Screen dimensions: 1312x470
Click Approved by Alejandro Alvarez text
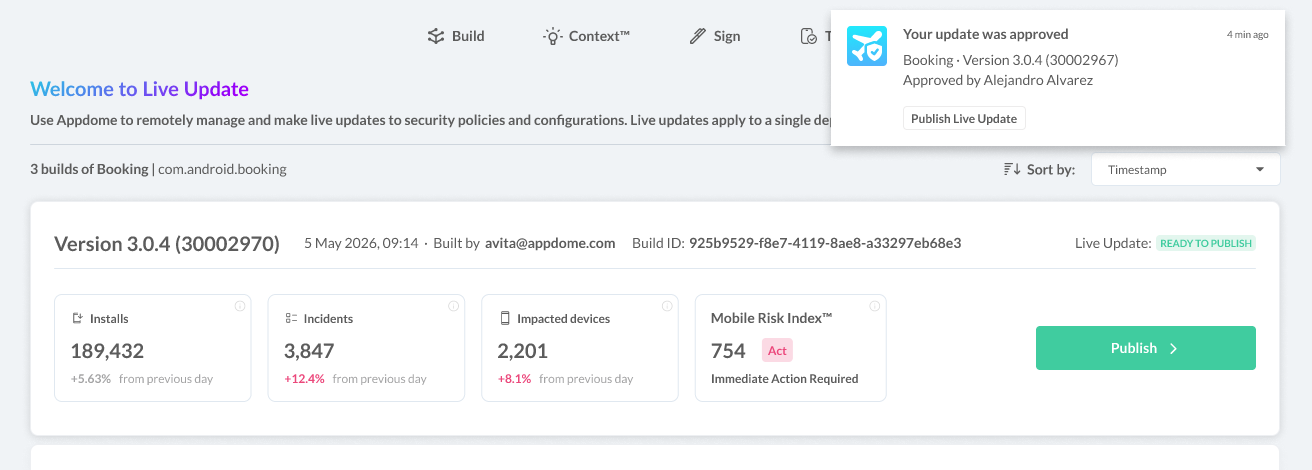click(998, 80)
